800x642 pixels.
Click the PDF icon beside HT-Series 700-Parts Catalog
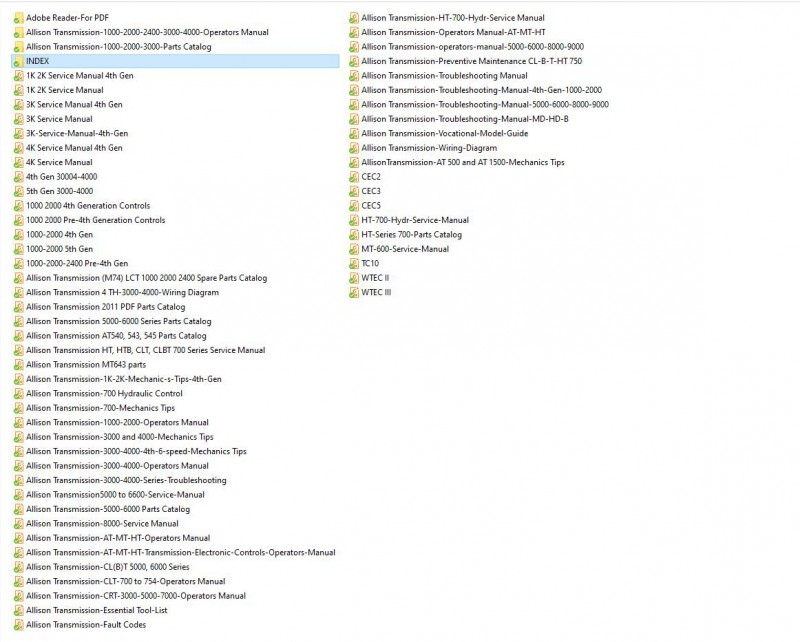[x=354, y=235]
